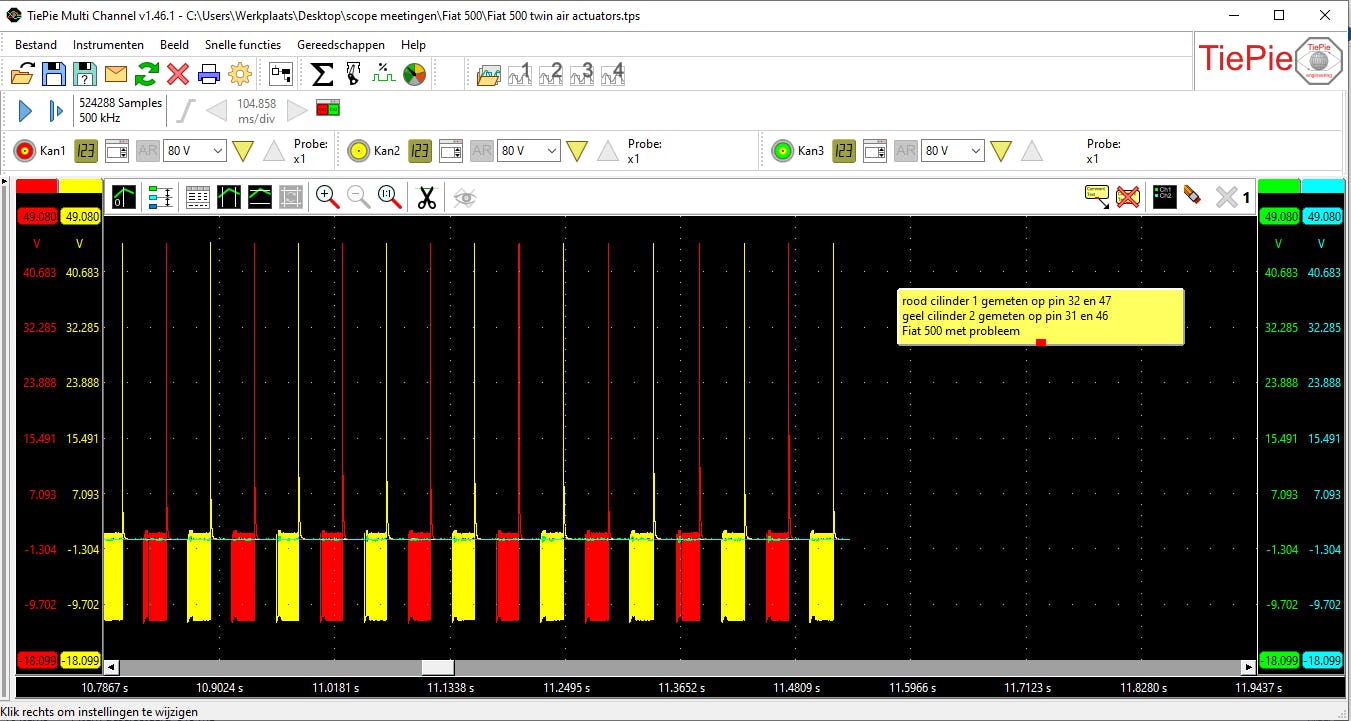Toggle Kan2 channel yellow indicator
Screen dimensions: 1351x721
[359, 151]
